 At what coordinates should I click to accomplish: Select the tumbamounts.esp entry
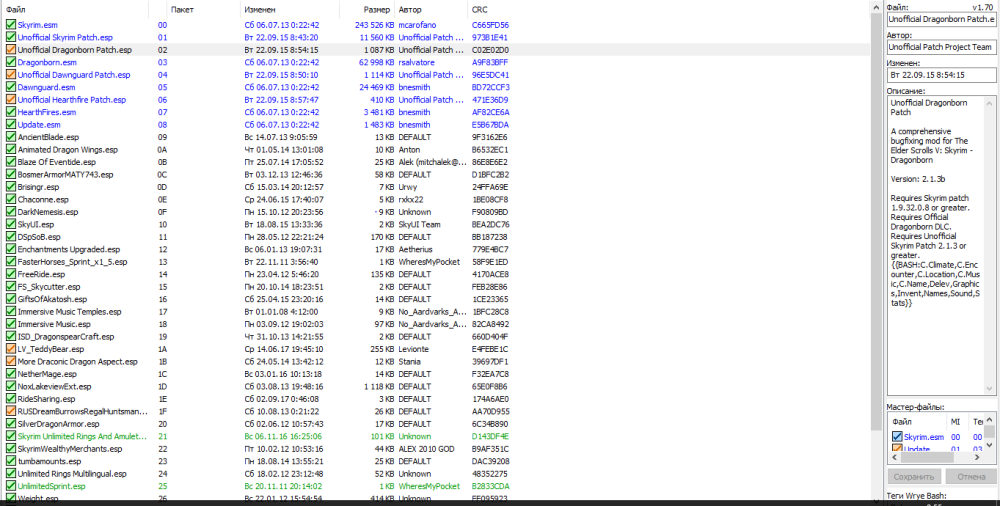50,461
